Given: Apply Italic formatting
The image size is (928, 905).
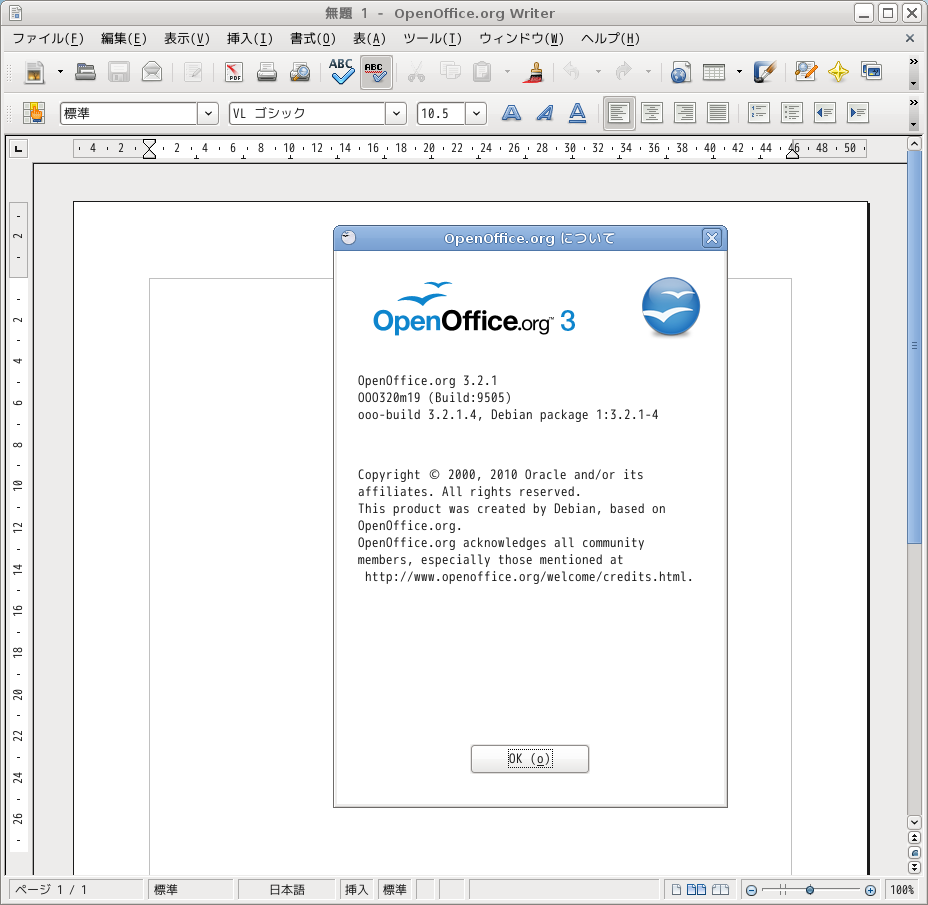Looking at the screenshot, I should click(544, 113).
